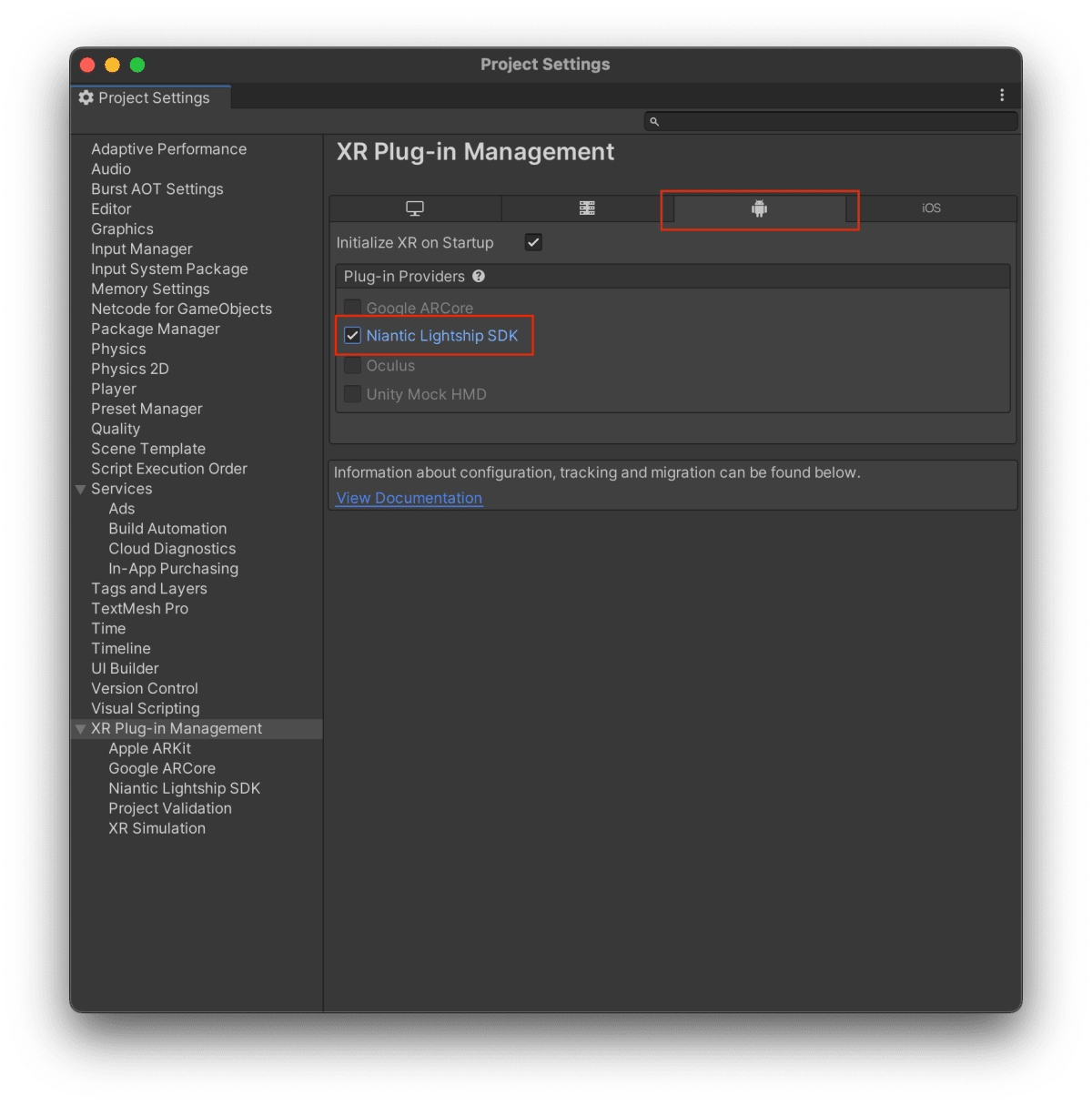The width and height of the screenshot is (1092, 1105).
Task: Switch to the iOS platform tab
Action: pos(931,208)
